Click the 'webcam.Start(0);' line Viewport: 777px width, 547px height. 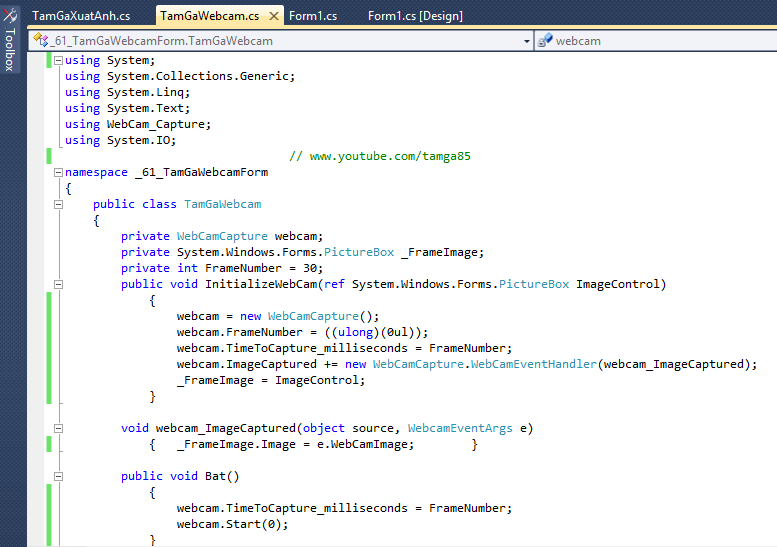coord(232,524)
